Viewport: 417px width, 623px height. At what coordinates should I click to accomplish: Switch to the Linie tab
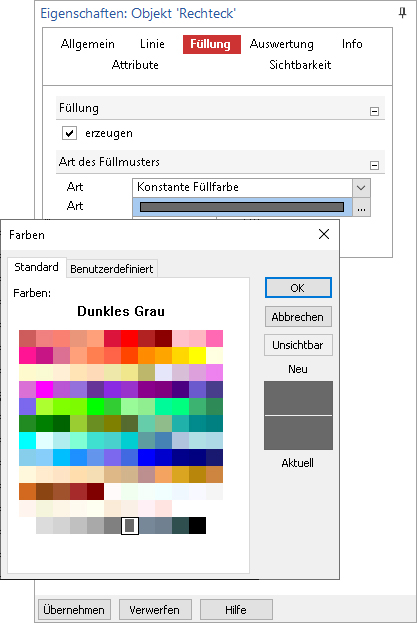[152, 44]
